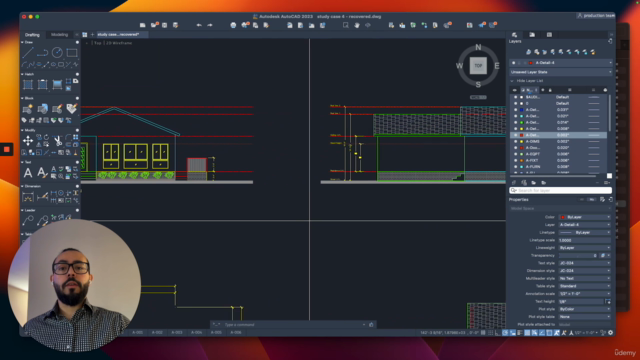Click the E compass direction on ViewCube

click(497, 66)
